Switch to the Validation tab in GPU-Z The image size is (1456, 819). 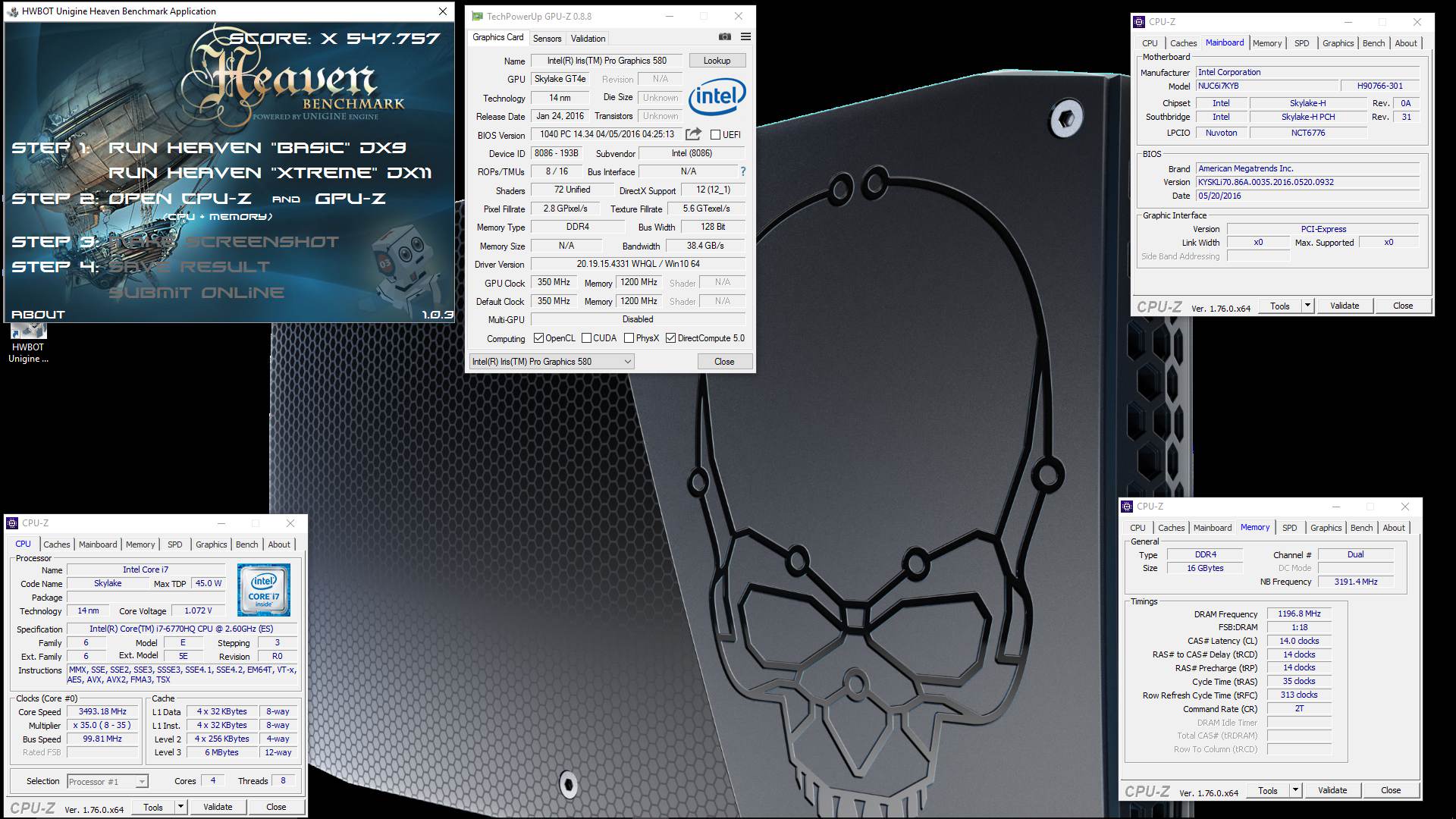[588, 39]
